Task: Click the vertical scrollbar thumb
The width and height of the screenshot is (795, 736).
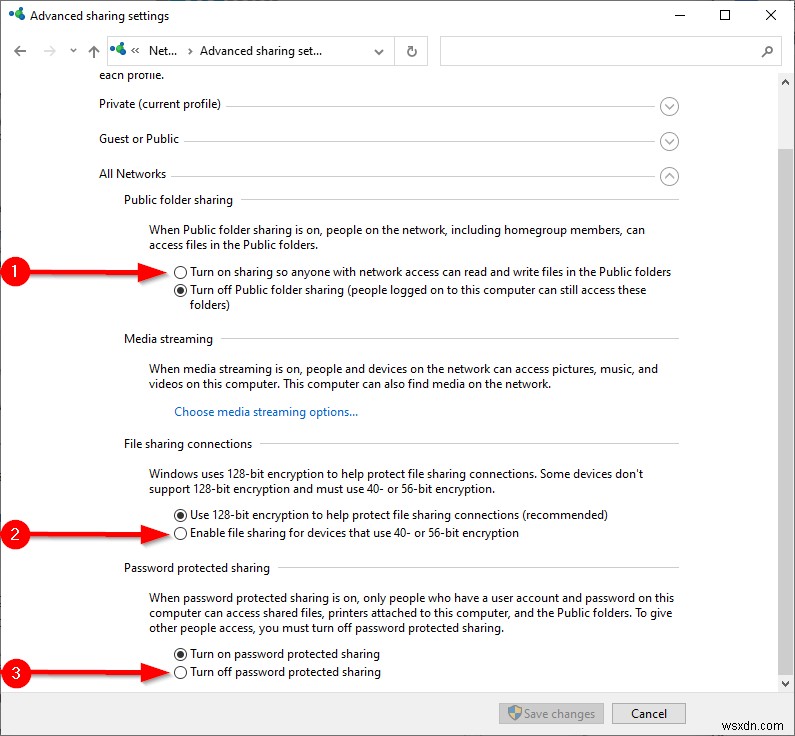Action: (785, 412)
